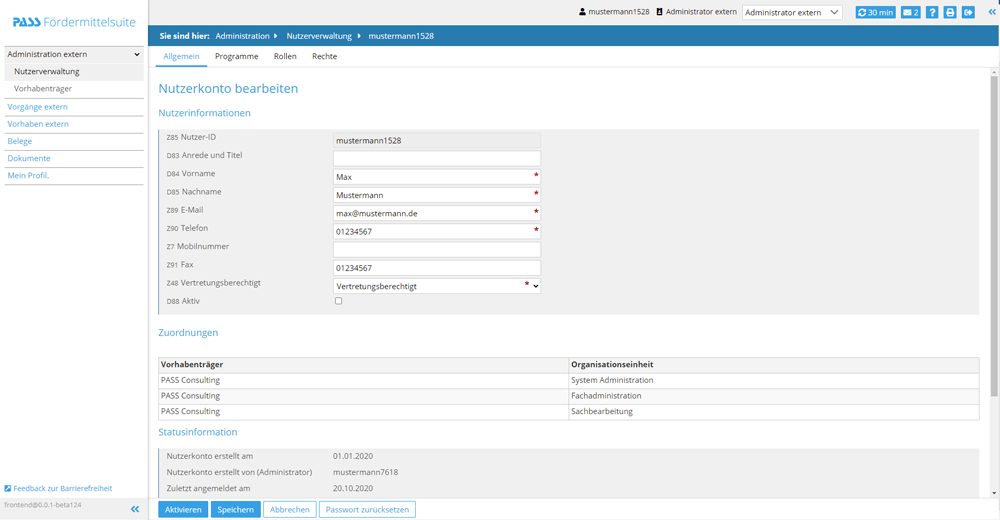Select the Fachadministration table cell

point(774,396)
